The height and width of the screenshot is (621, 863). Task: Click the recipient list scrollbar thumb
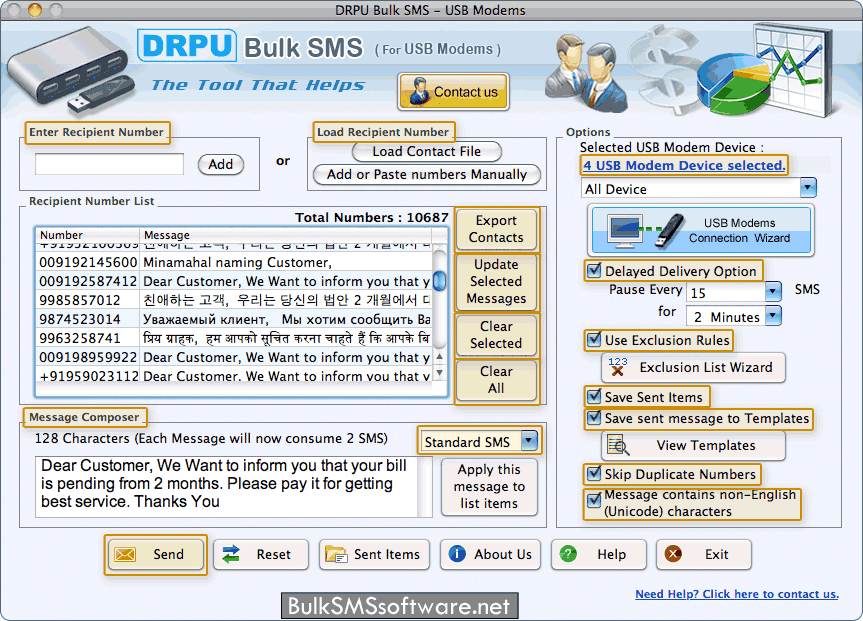coord(440,281)
